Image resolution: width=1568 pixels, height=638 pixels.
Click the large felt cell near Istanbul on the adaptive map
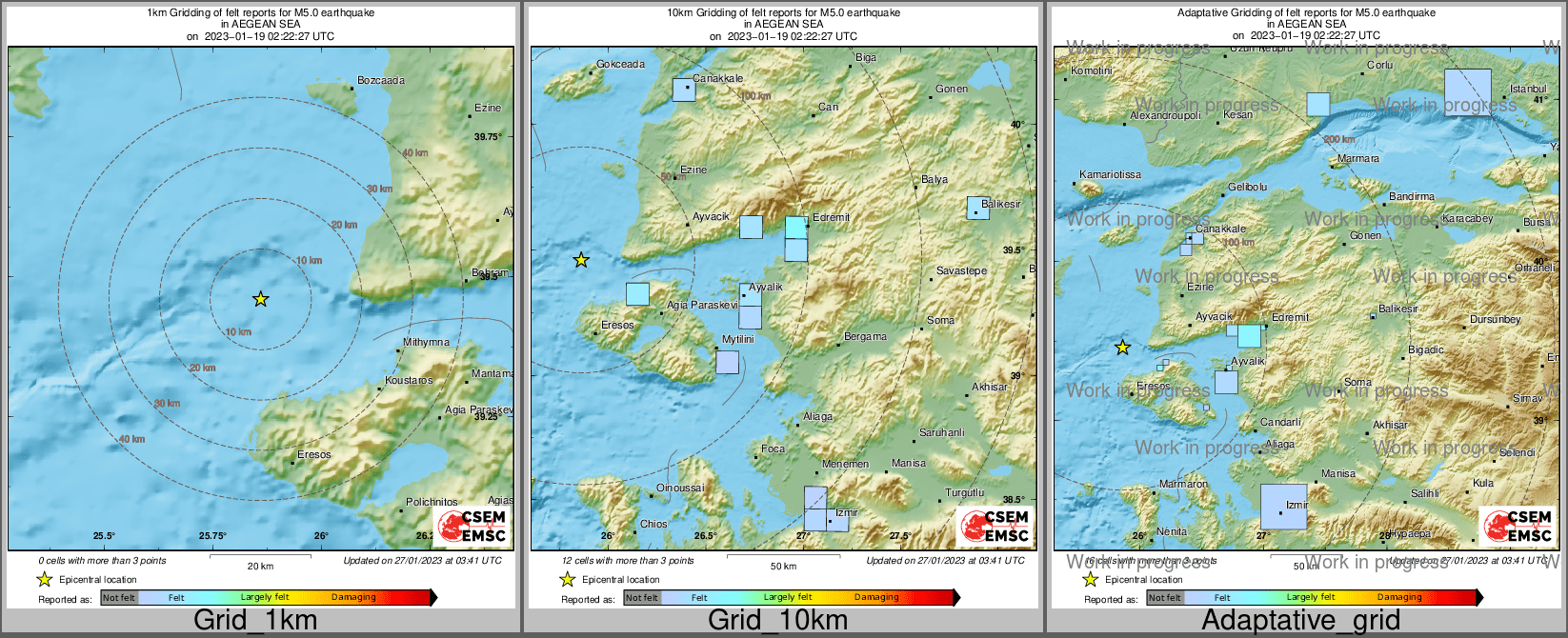tap(1467, 92)
